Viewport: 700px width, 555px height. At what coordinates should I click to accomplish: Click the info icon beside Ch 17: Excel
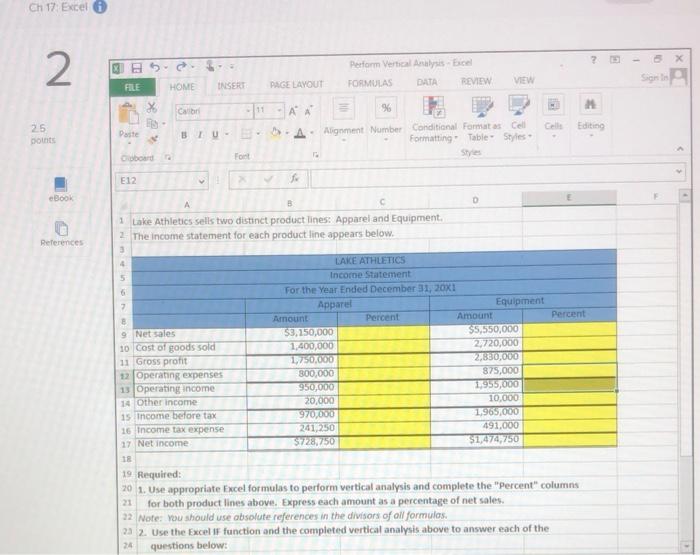[x=100, y=6]
